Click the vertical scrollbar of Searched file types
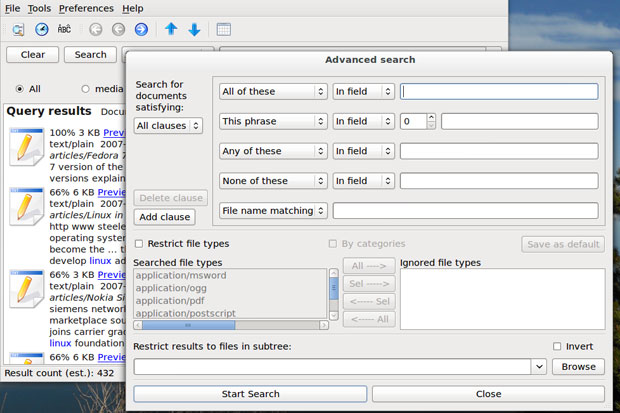Screen dimensions: 620x413 coord(334,294)
